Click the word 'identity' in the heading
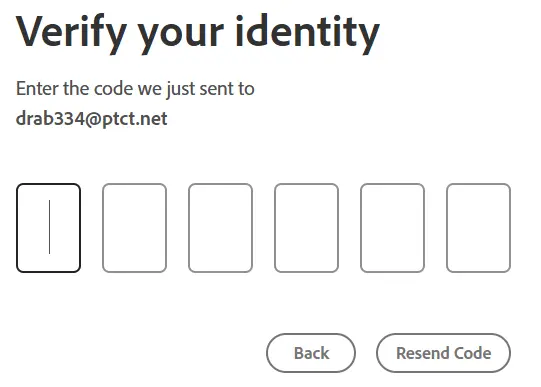 (x=308, y=33)
